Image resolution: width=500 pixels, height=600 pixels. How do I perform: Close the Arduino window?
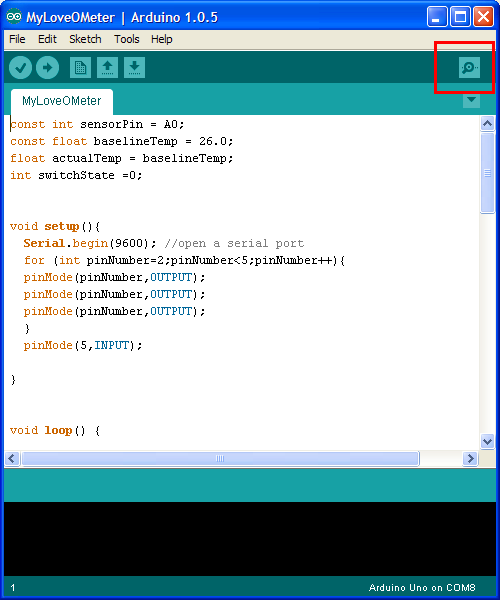point(484,17)
